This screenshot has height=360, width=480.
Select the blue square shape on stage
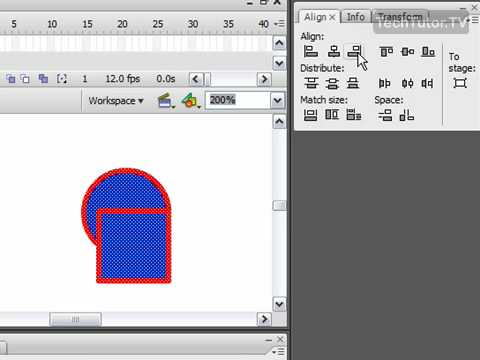(134, 246)
